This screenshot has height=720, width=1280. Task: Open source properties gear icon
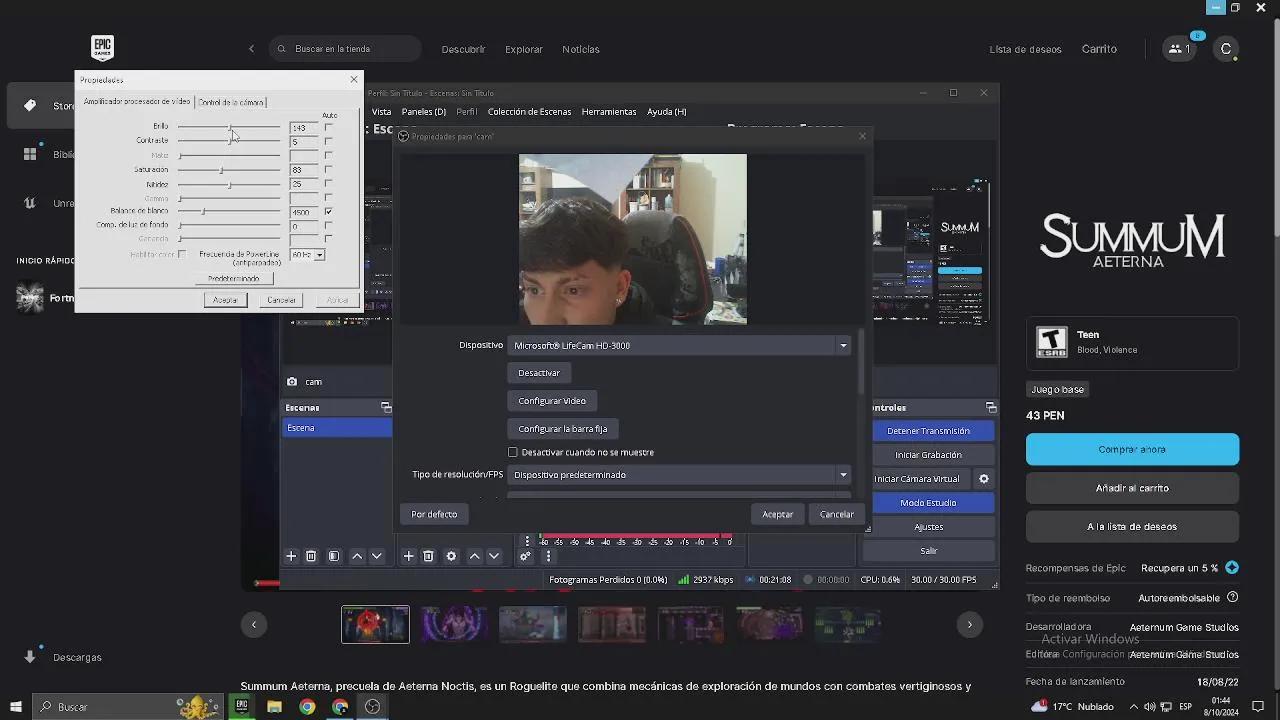[x=451, y=556]
